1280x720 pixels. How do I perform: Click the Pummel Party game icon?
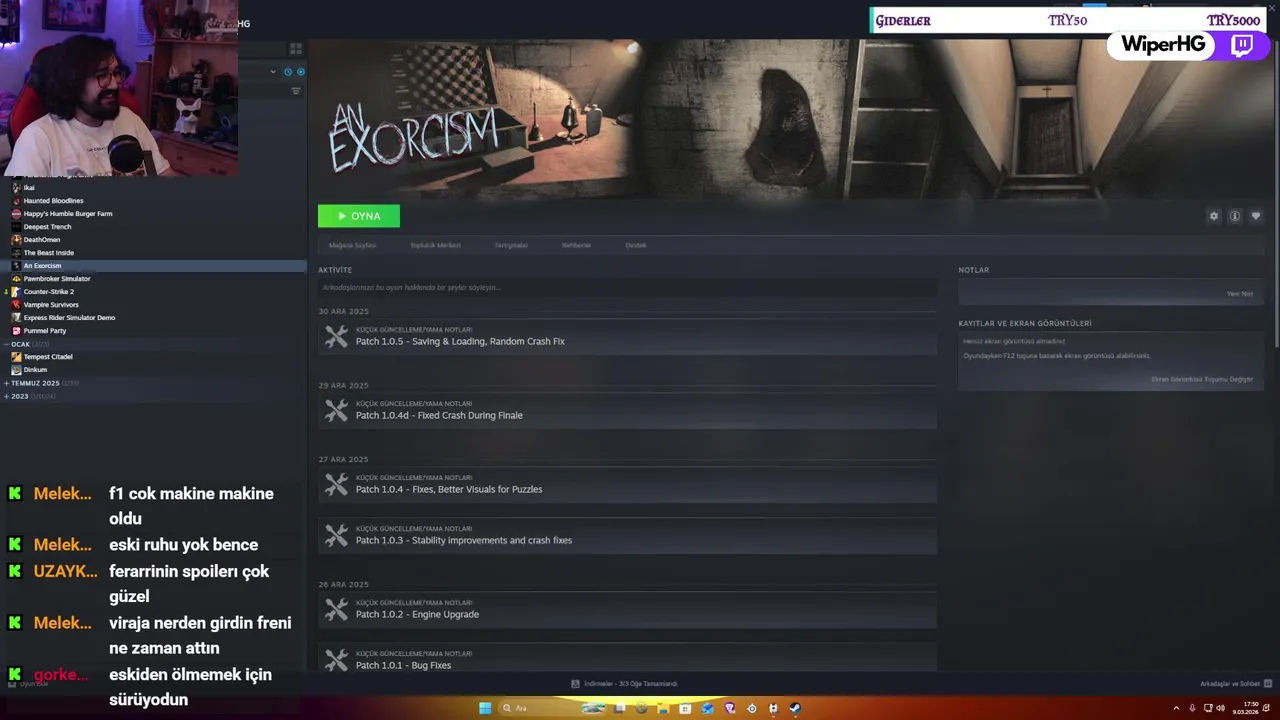[16, 330]
